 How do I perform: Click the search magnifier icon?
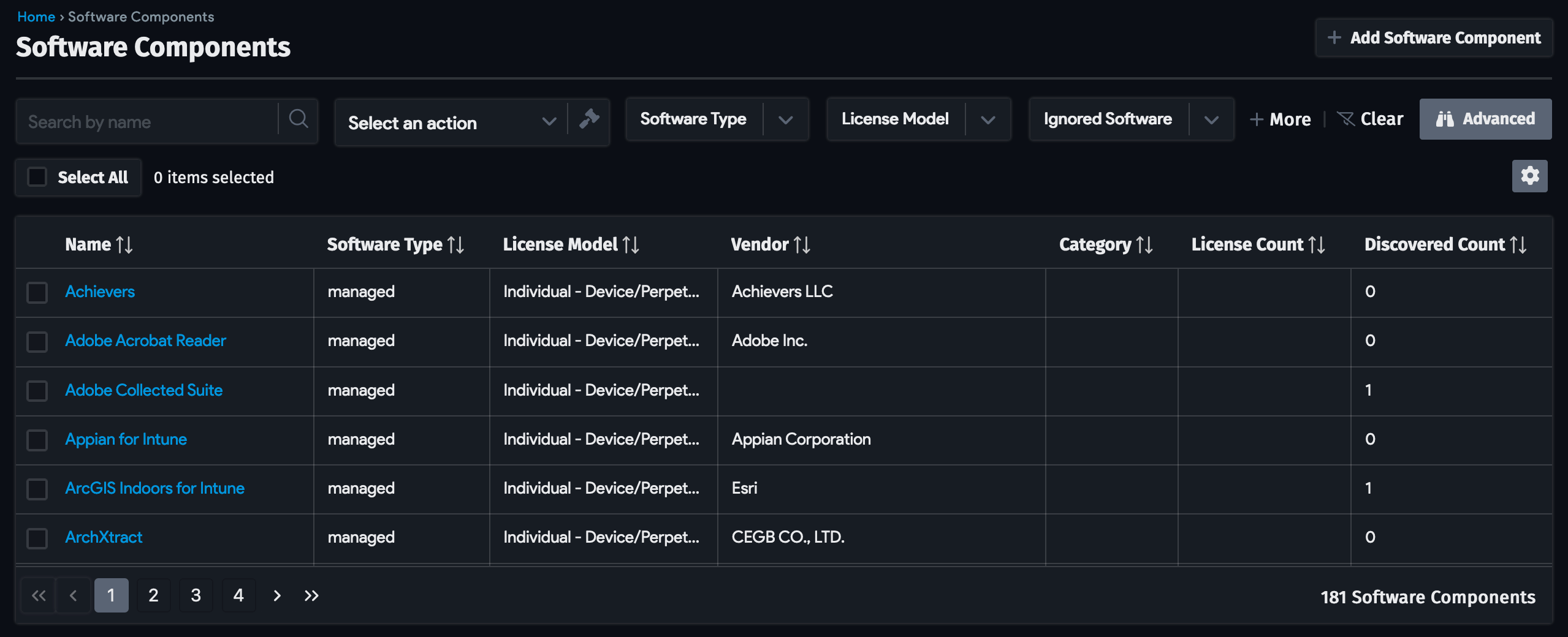299,119
